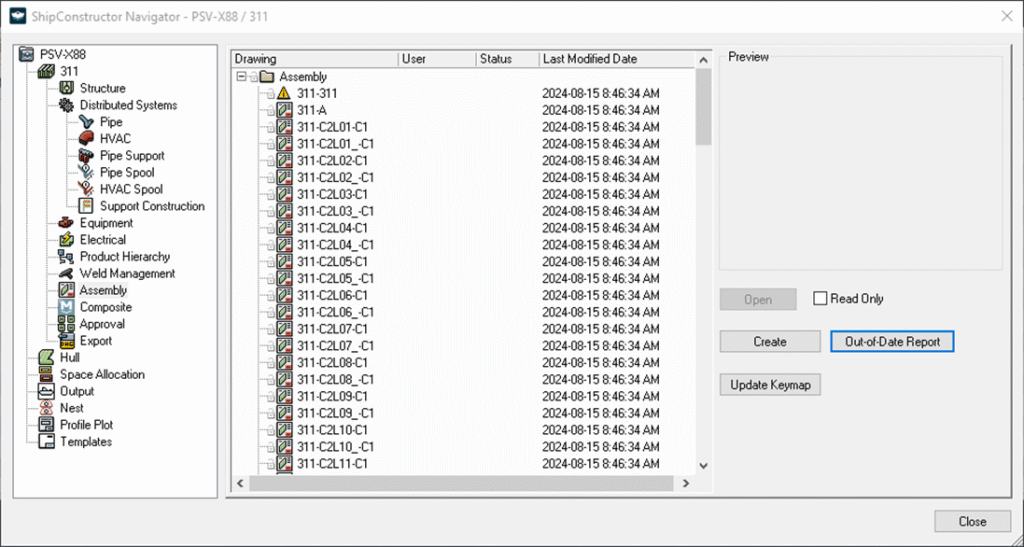Select the Equipment icon
The height and width of the screenshot is (547, 1024).
point(67,223)
